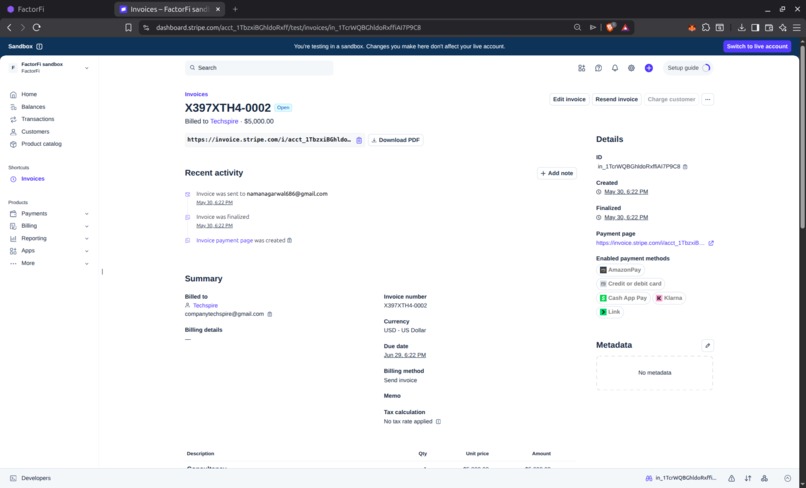806x488 pixels.
Task: Go back in browser history
Action: (x=9, y=27)
